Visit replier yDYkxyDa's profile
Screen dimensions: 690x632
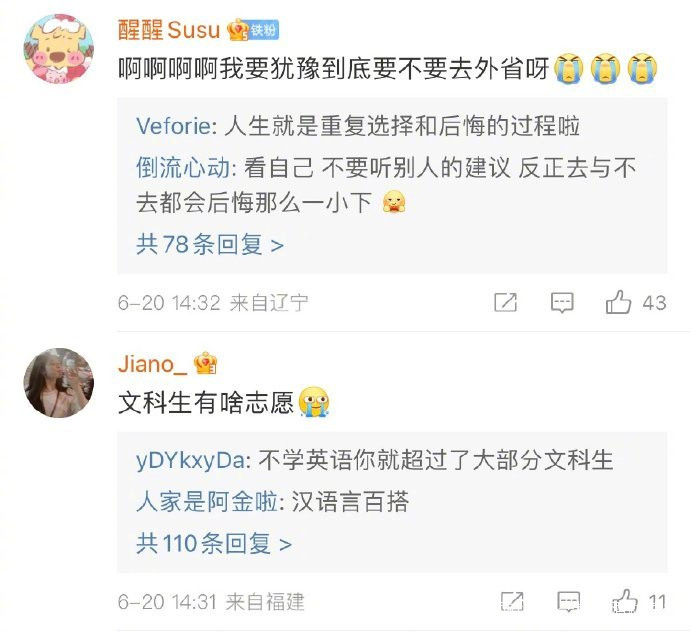pyautogui.click(x=191, y=461)
